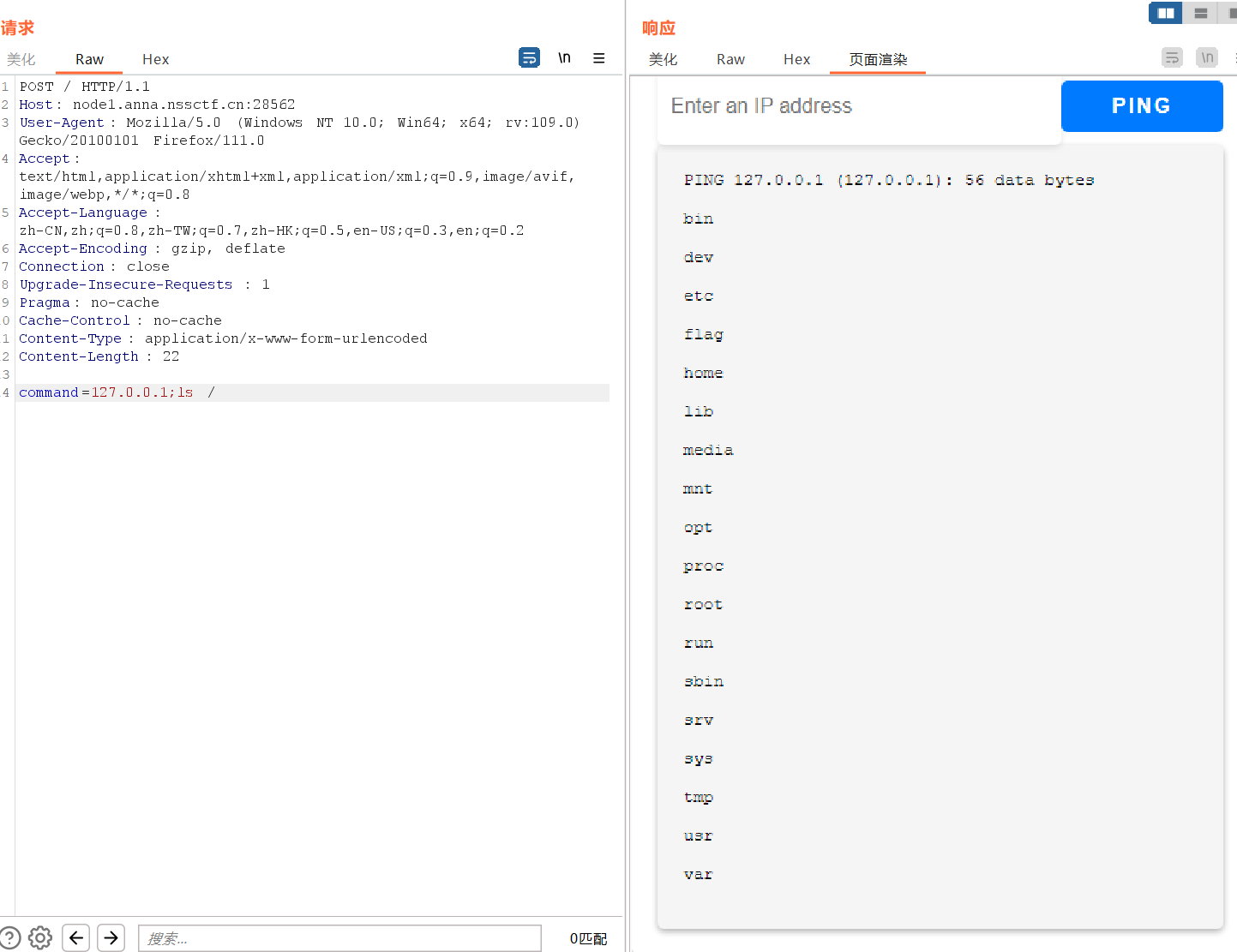Click the Pragma: no-cache header

pos(89,302)
